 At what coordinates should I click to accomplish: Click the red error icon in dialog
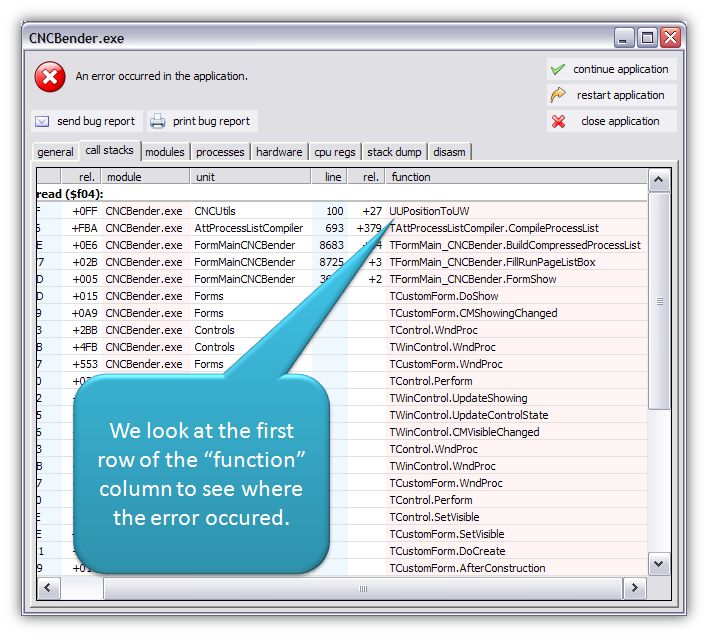49,76
